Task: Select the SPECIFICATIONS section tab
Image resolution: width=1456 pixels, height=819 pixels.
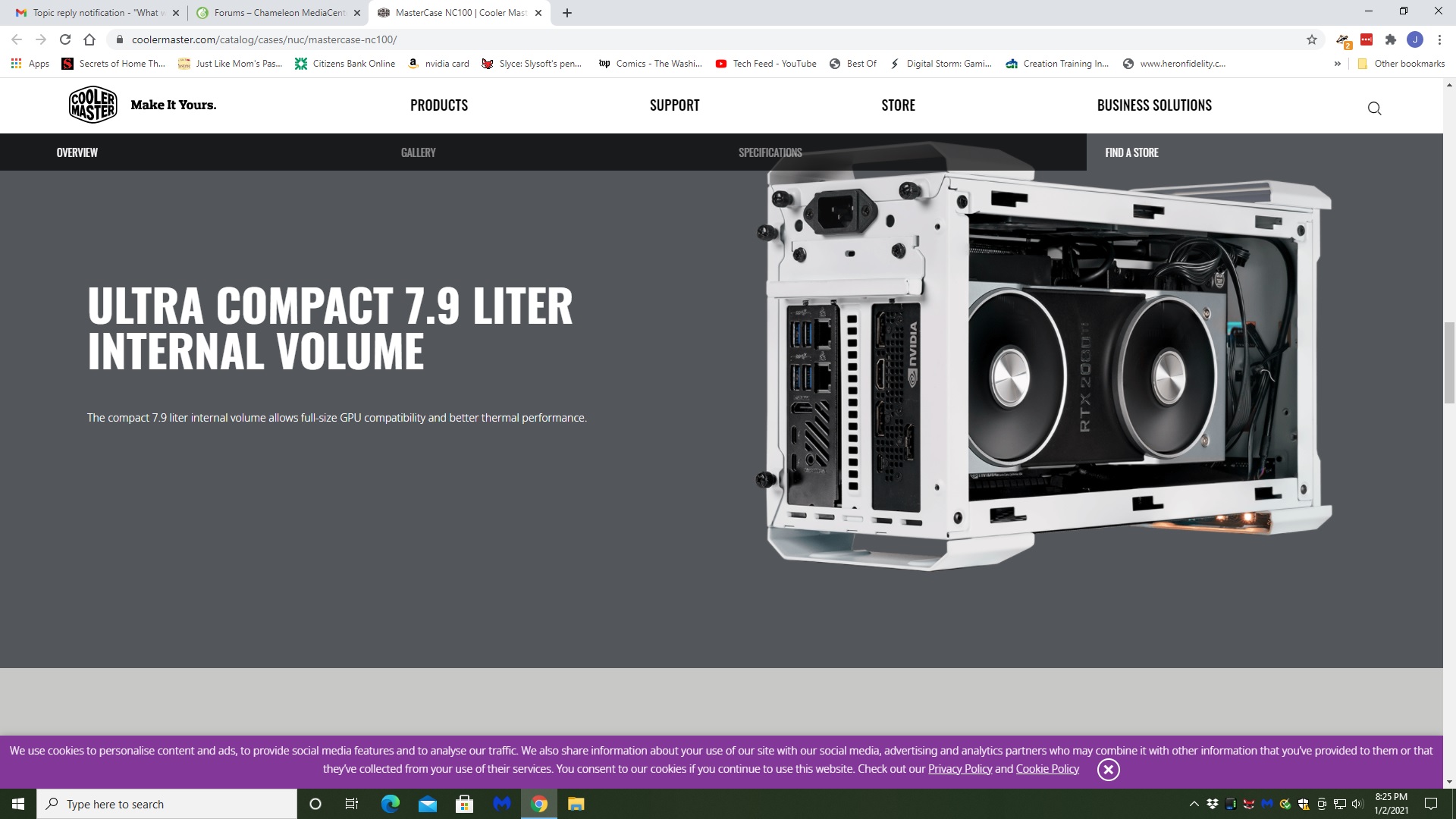Action: (770, 152)
